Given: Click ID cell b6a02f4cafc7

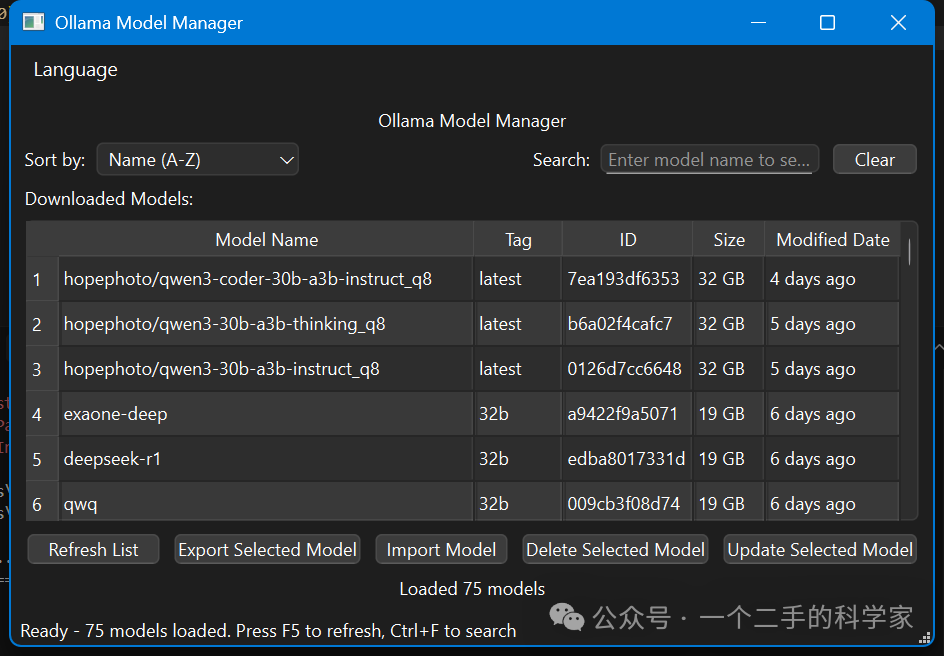Looking at the screenshot, I should 627,324.
